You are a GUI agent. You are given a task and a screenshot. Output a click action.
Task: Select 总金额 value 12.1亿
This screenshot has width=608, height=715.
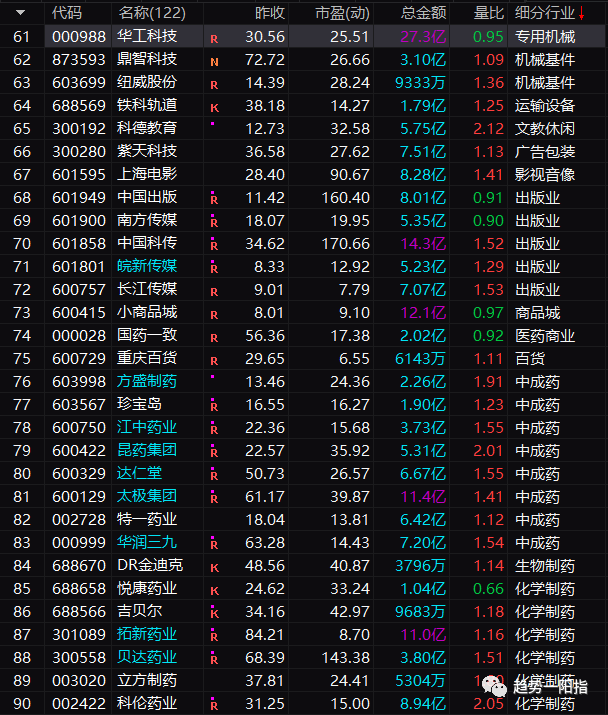pyautogui.click(x=423, y=312)
